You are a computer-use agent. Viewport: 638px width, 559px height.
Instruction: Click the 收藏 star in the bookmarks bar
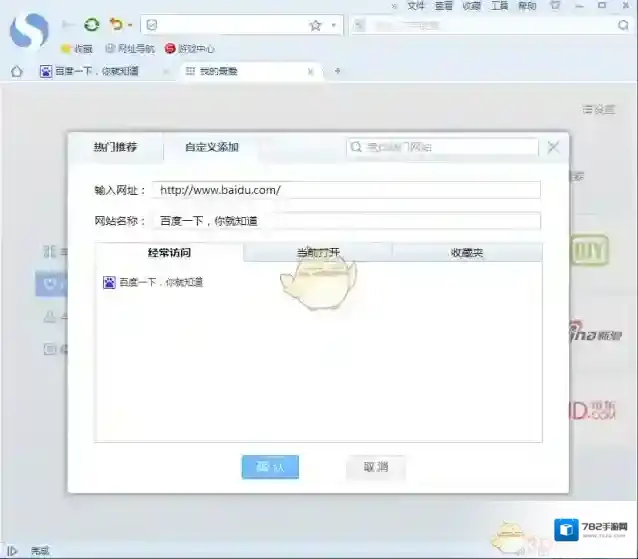click(76, 49)
